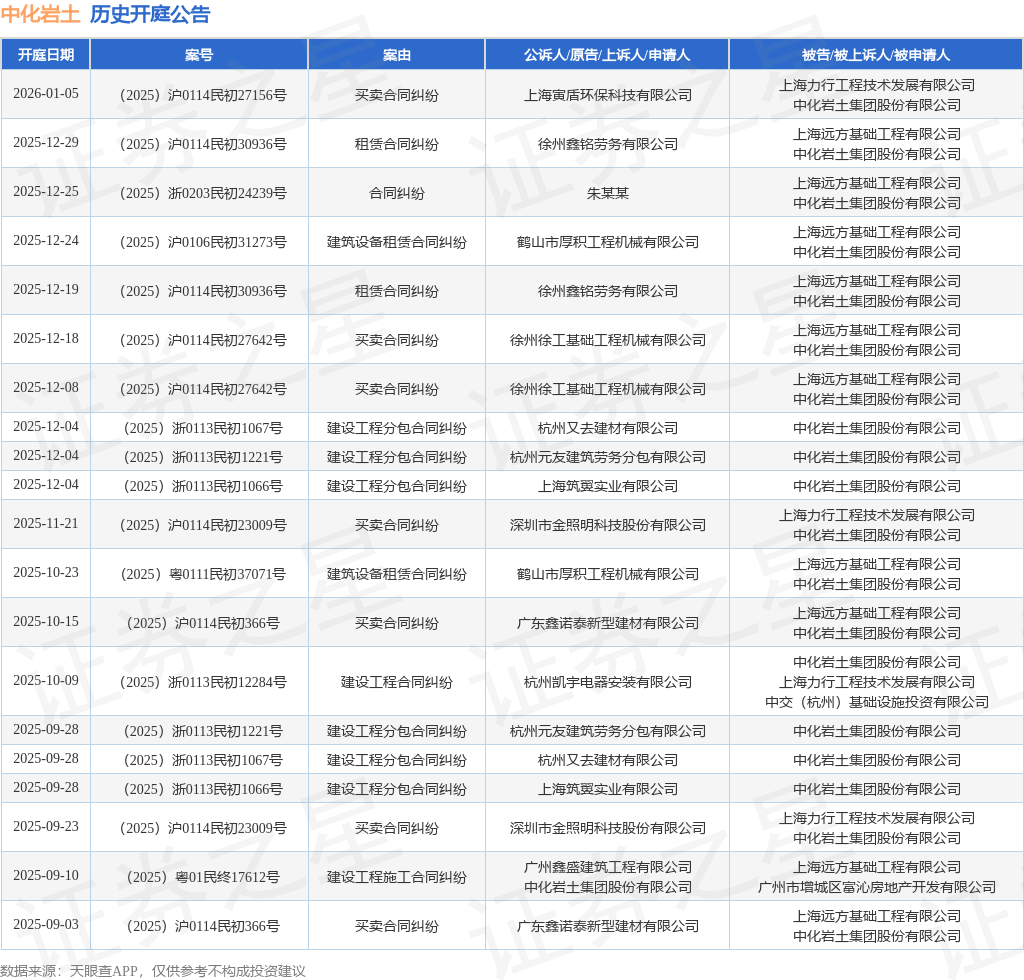Click 徐州徐工基础工程机械有限公司 in the 2025-12-08 row
The image size is (1024, 980).
pyautogui.click(x=607, y=389)
